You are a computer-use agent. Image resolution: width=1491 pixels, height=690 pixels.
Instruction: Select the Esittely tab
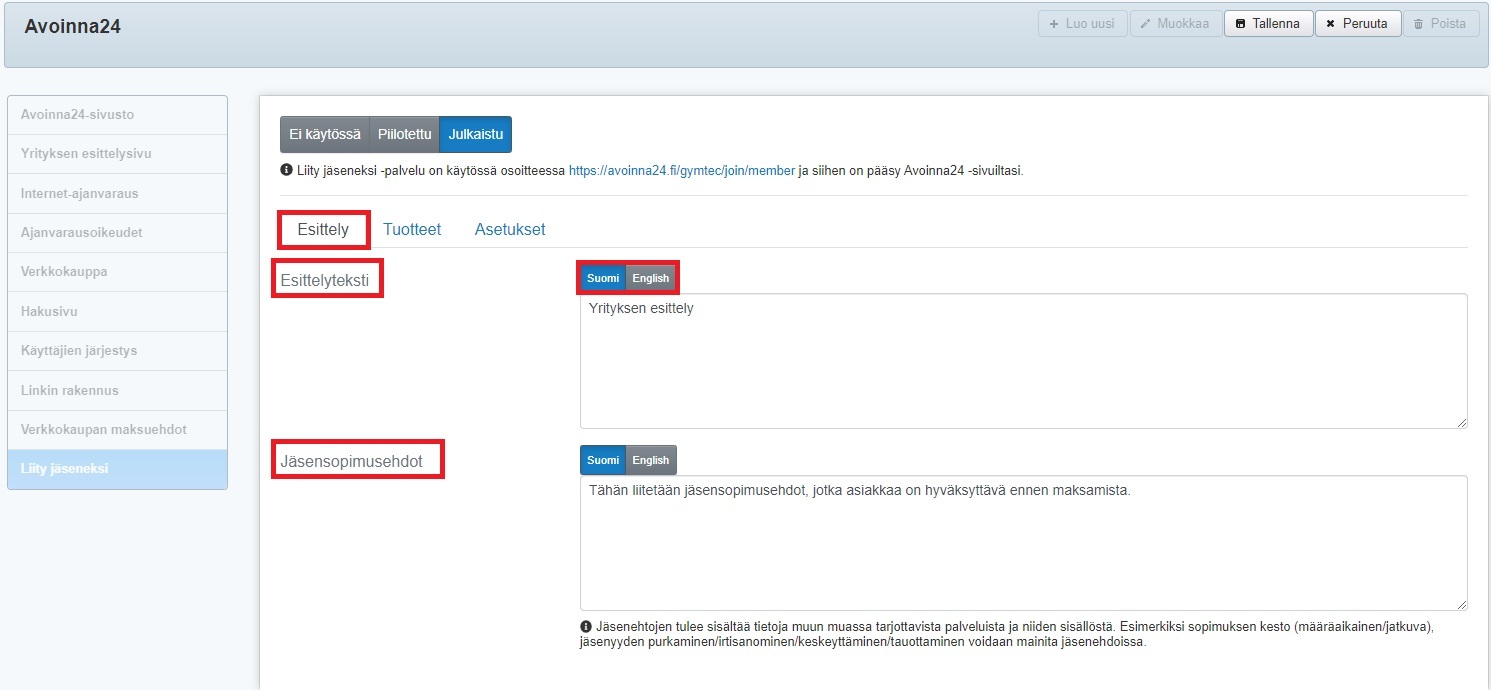[323, 230]
